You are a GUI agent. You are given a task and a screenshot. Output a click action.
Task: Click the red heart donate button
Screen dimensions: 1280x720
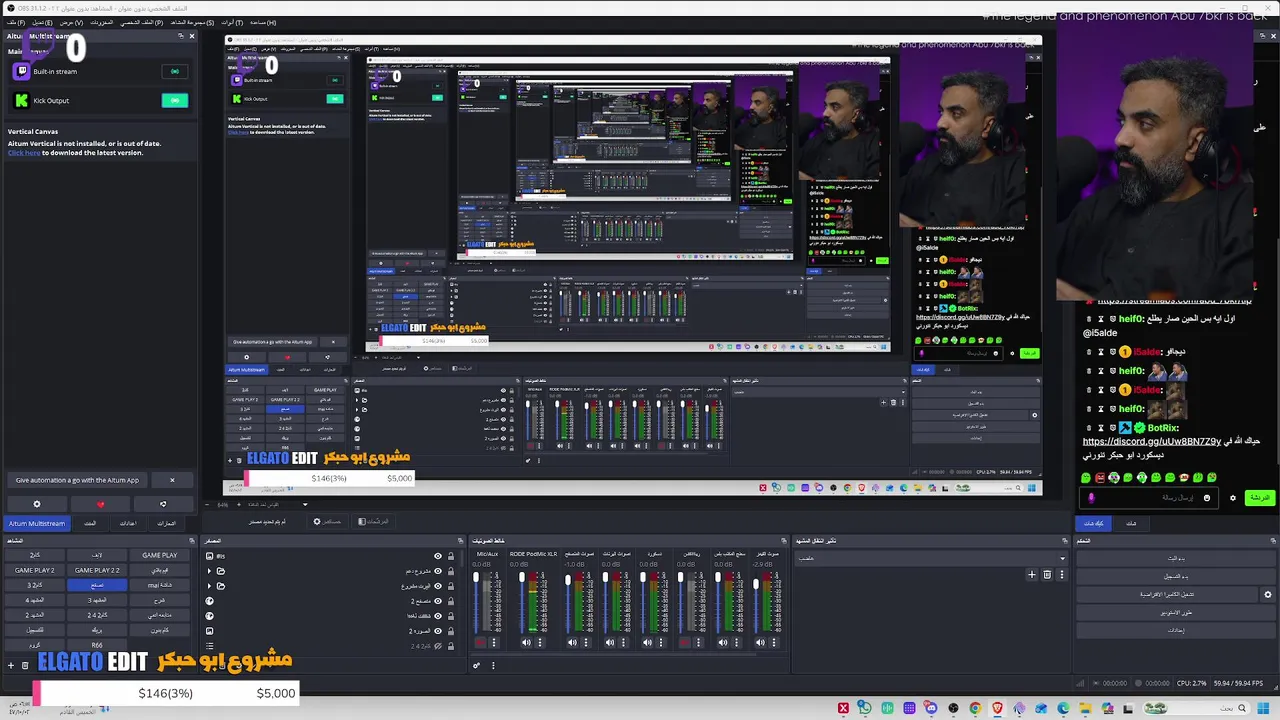pyautogui.click(x=100, y=504)
